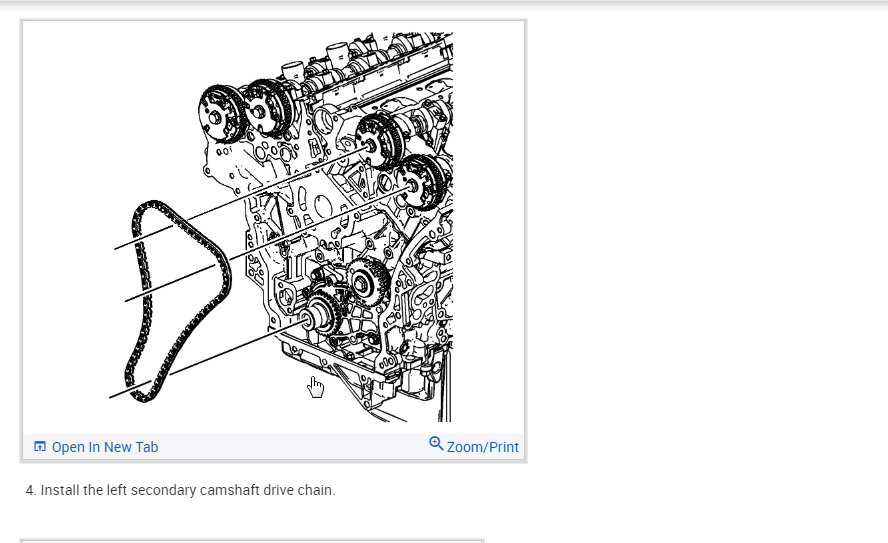Image resolution: width=888 pixels, height=543 pixels.
Task: Click the upper right-bank camshaft sprocket with a leader line
Action: [x=379, y=140]
